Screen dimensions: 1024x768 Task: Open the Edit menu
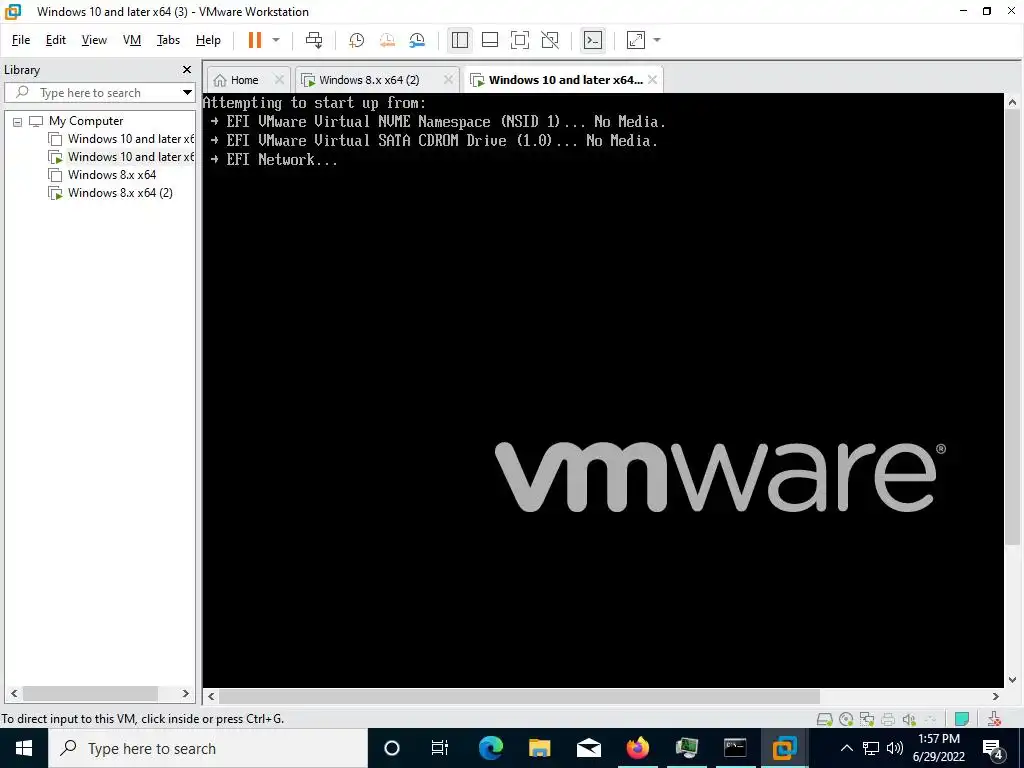point(56,40)
